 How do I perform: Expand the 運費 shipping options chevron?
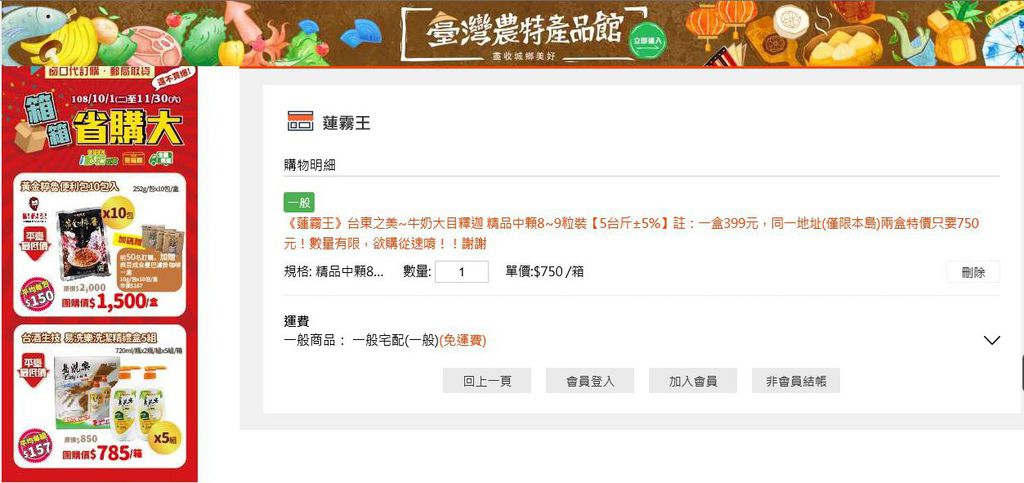click(991, 340)
